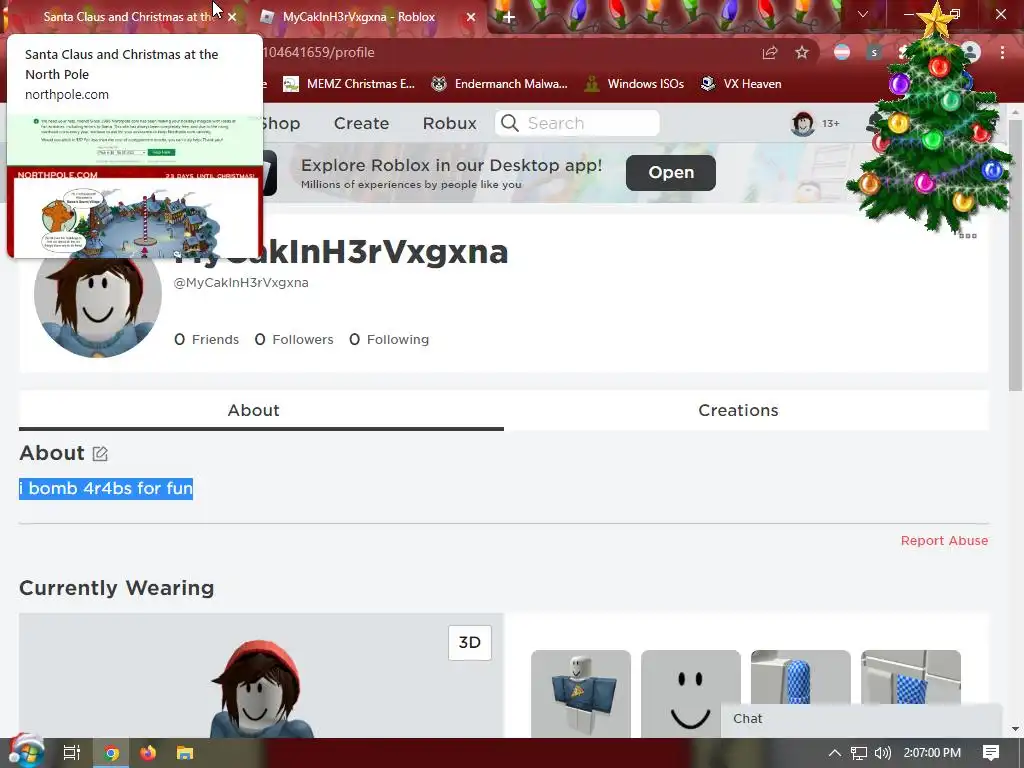Open Roblox Desktop app via Open button
Image resolution: width=1024 pixels, height=768 pixels.
point(671,172)
